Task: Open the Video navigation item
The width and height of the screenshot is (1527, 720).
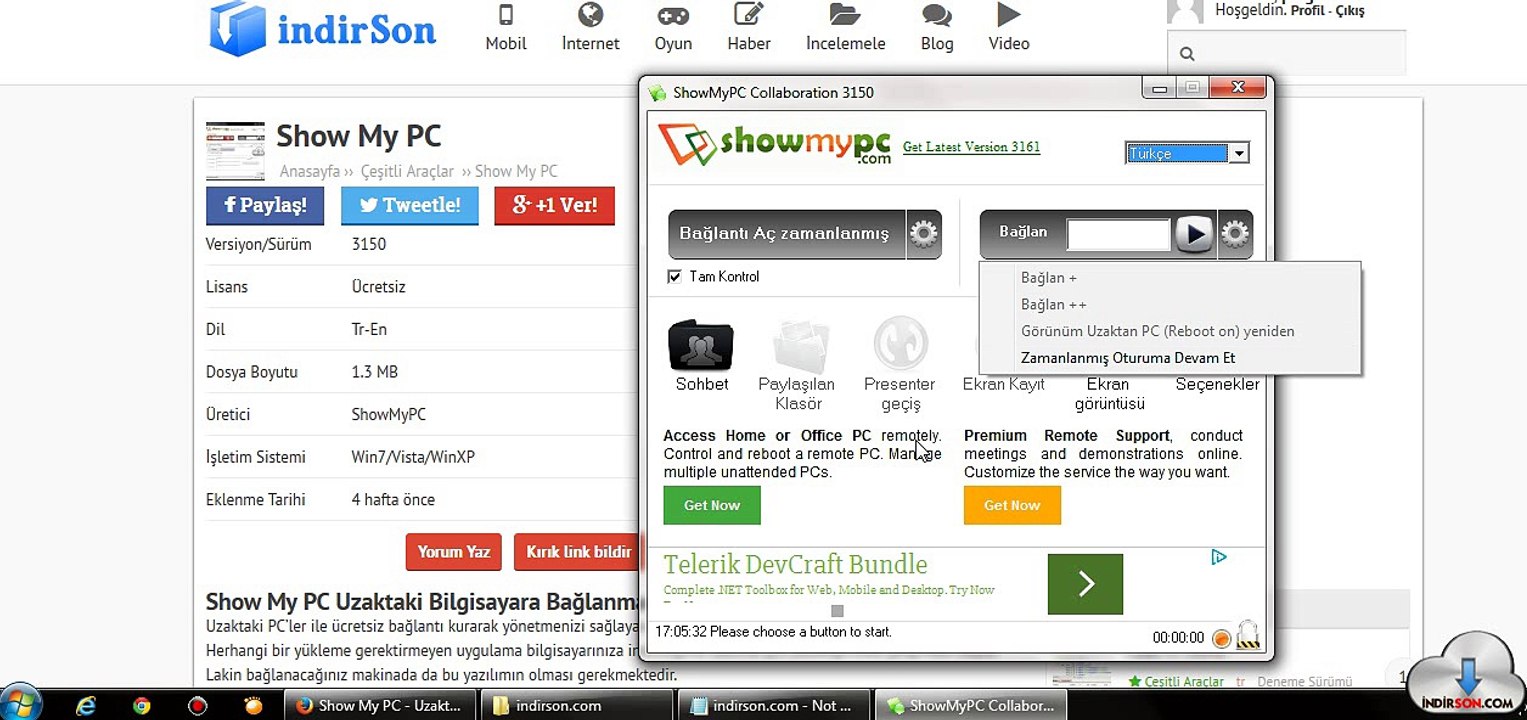Action: pos(1009,28)
